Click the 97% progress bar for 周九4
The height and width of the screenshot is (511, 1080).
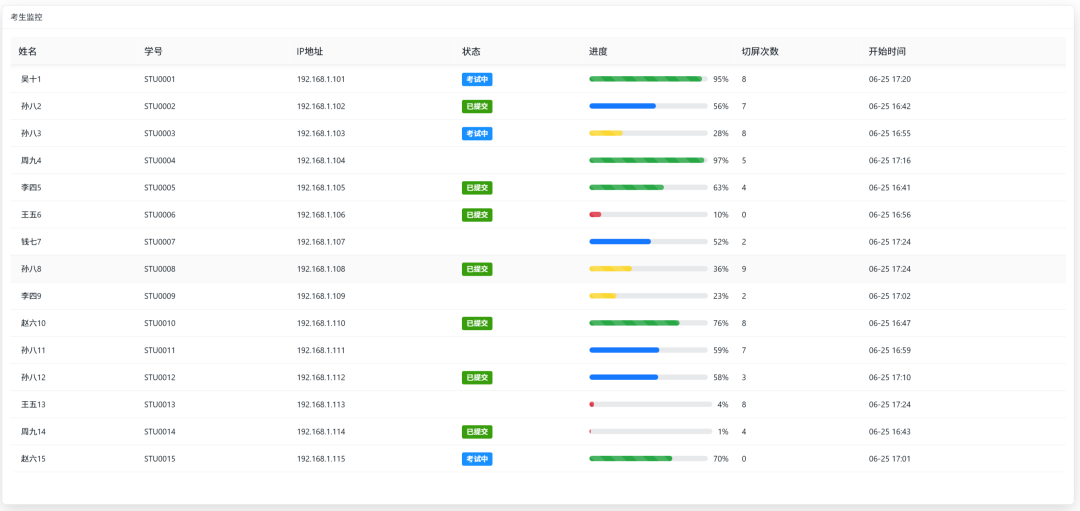[x=648, y=160]
